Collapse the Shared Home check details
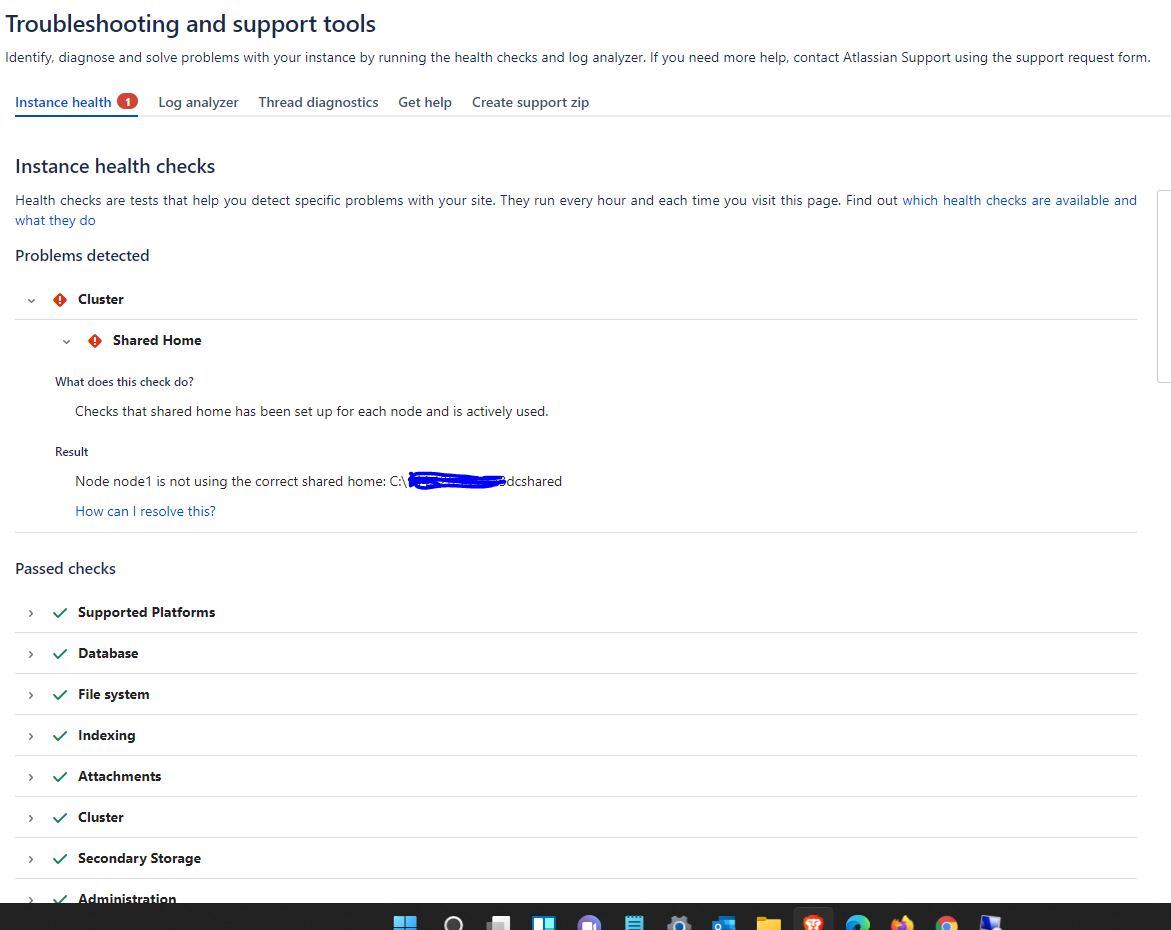Viewport: 1171px width, 930px height. pos(66,341)
